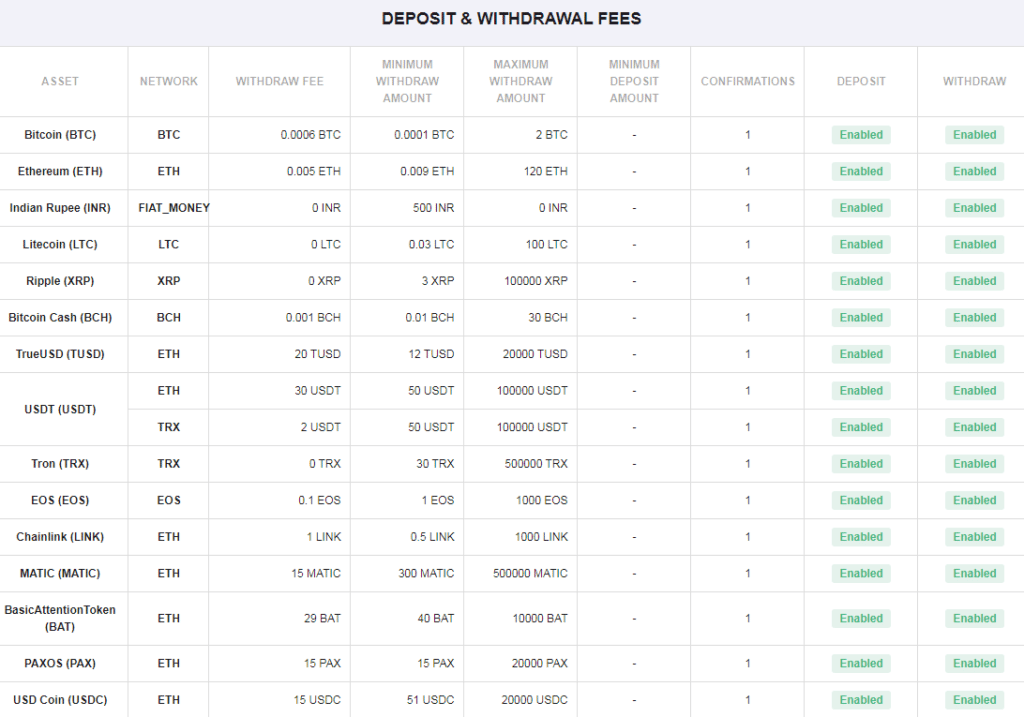Click the MAXIMUM WITHDRAW AMOUNT header

point(520,81)
